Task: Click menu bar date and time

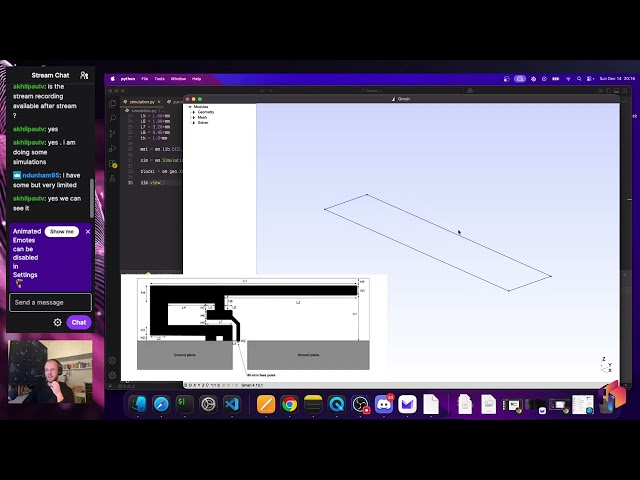Action: click(x=618, y=79)
